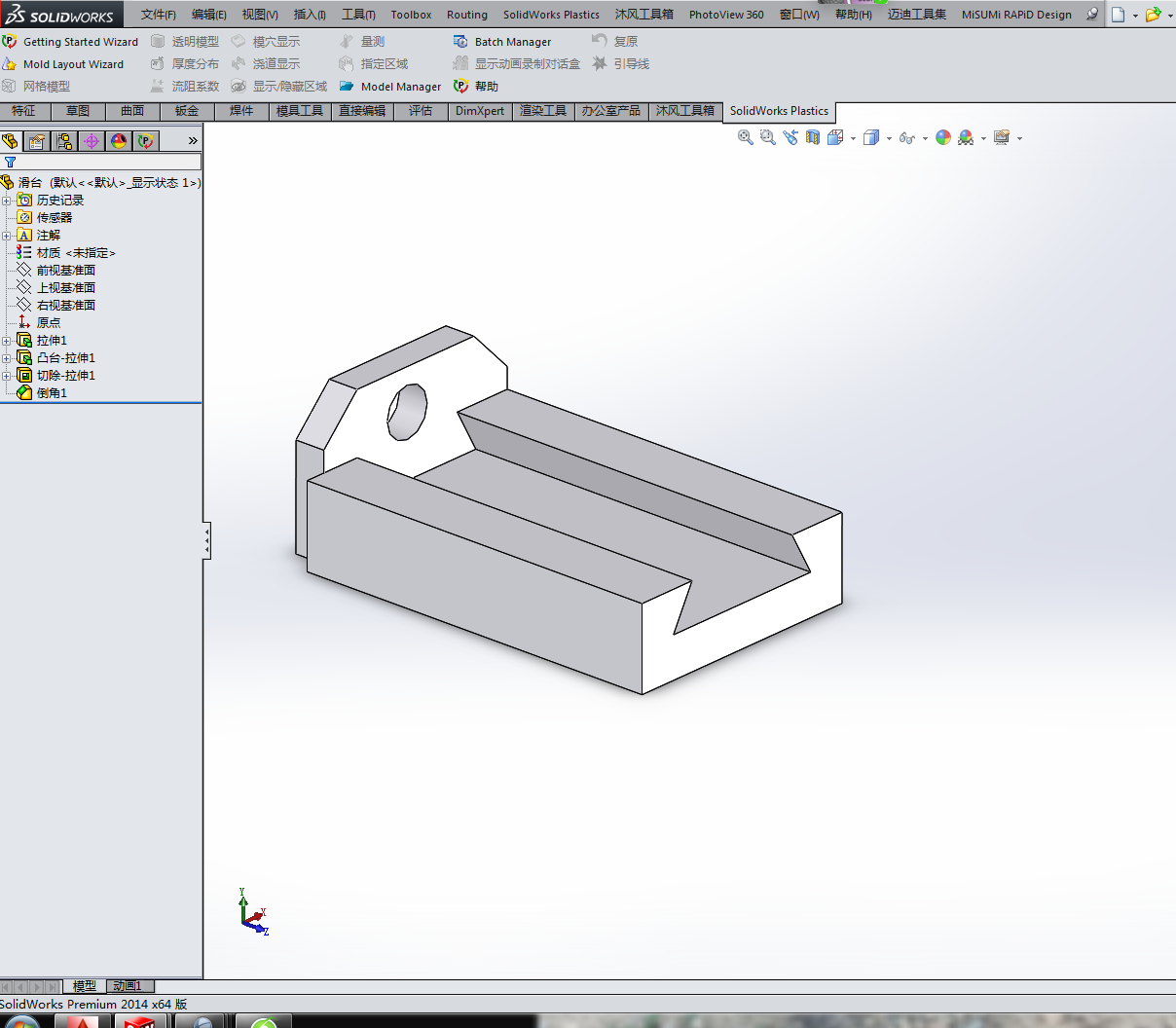Viewport: 1176px width, 1028px height.
Task: Switch to the DimXpert ribbon tab
Action: point(480,111)
